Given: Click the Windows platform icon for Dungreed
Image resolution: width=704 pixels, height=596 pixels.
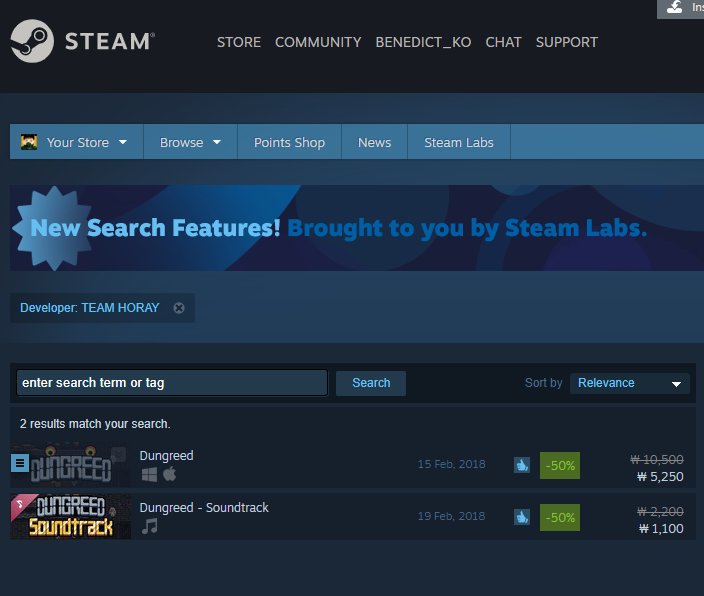Looking at the screenshot, I should pos(149,475).
